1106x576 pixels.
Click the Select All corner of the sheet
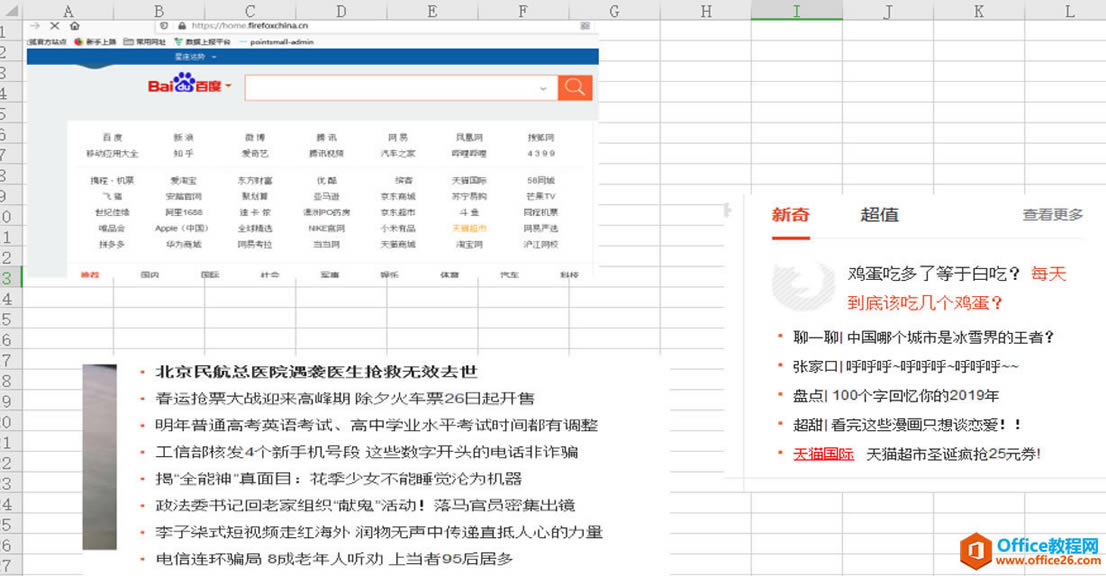11,11
